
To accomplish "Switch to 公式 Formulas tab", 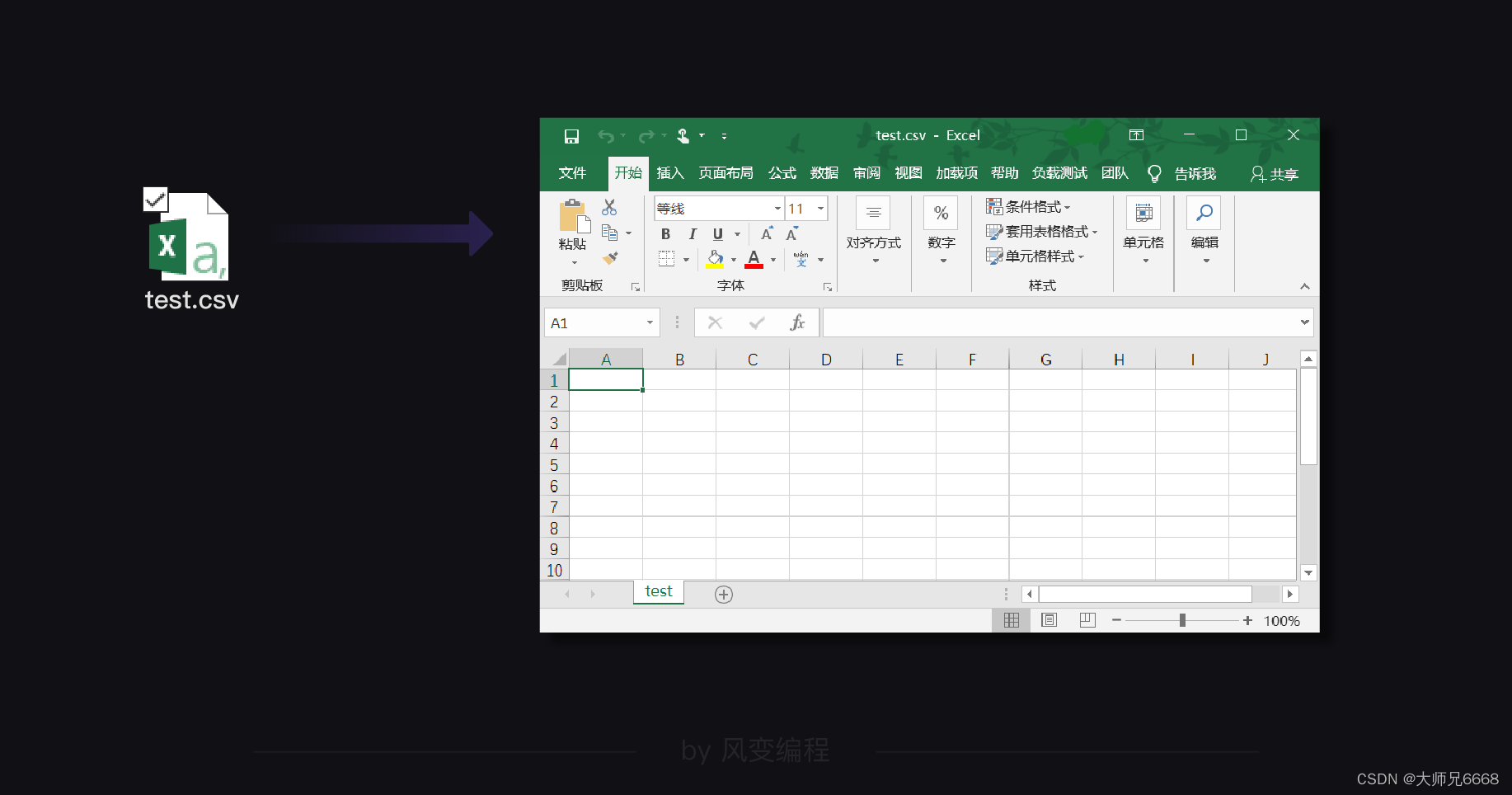I will click(782, 173).
